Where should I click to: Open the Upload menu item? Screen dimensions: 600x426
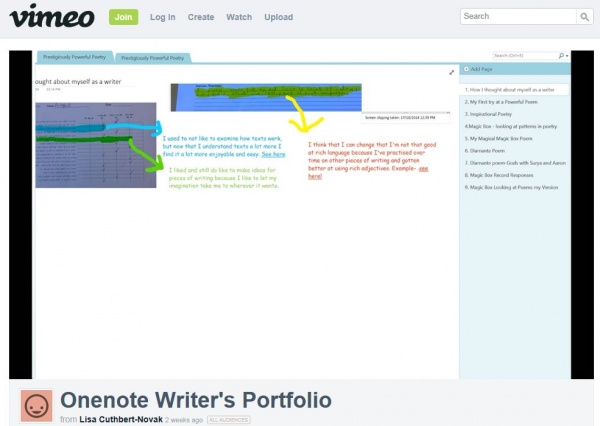[x=279, y=17]
